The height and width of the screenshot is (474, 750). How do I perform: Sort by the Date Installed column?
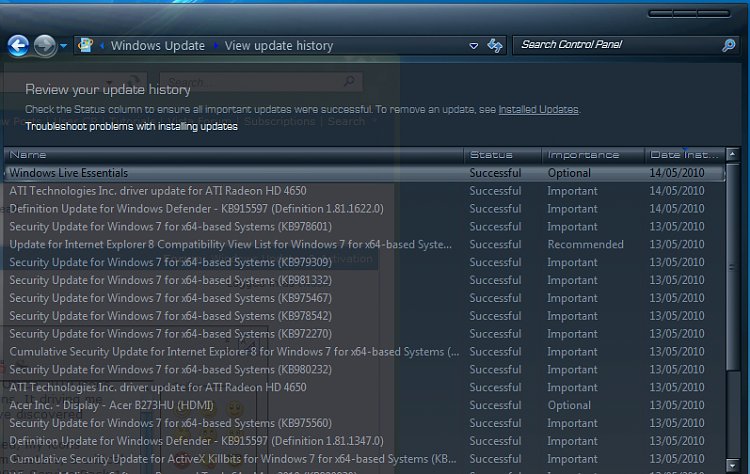684,155
